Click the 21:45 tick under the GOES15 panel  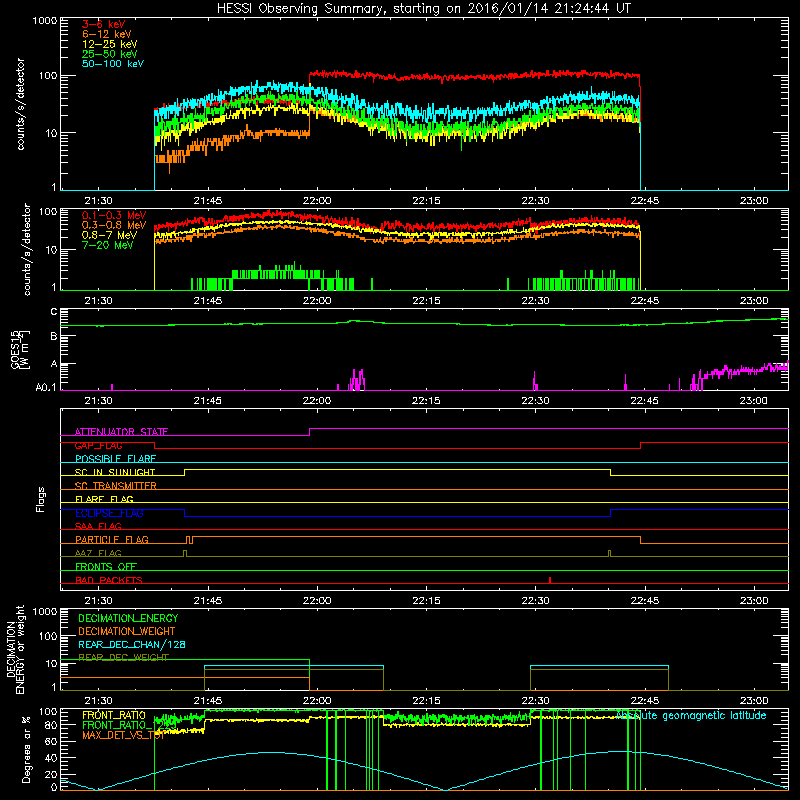(x=208, y=401)
